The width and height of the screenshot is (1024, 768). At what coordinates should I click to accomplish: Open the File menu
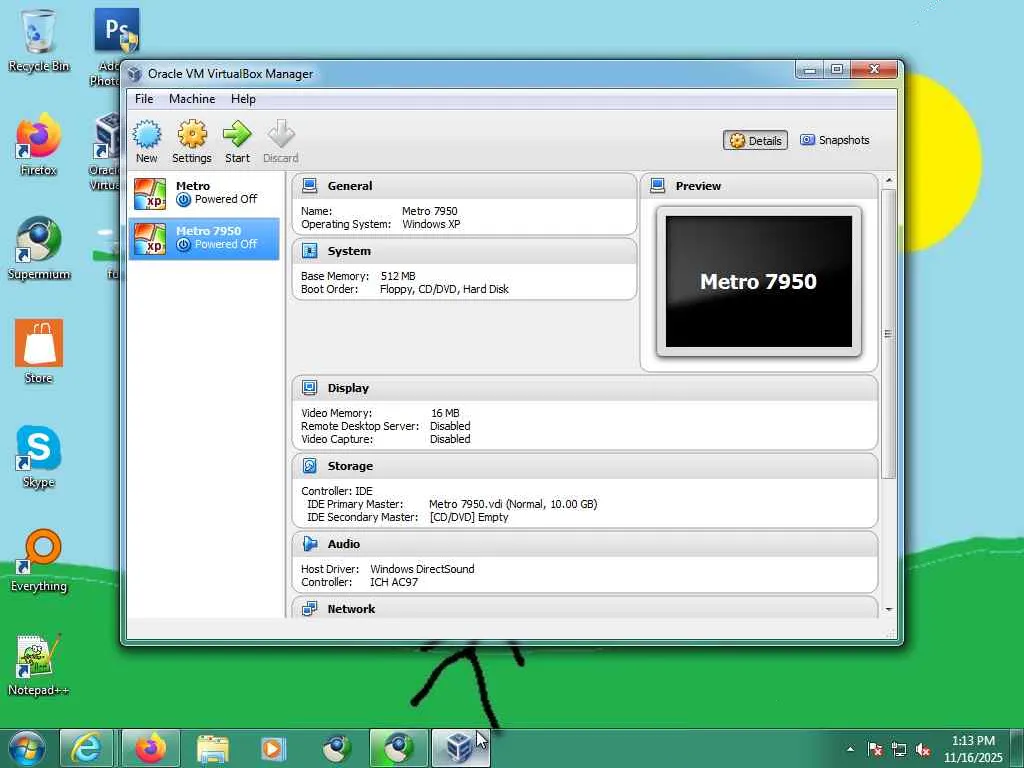(144, 99)
